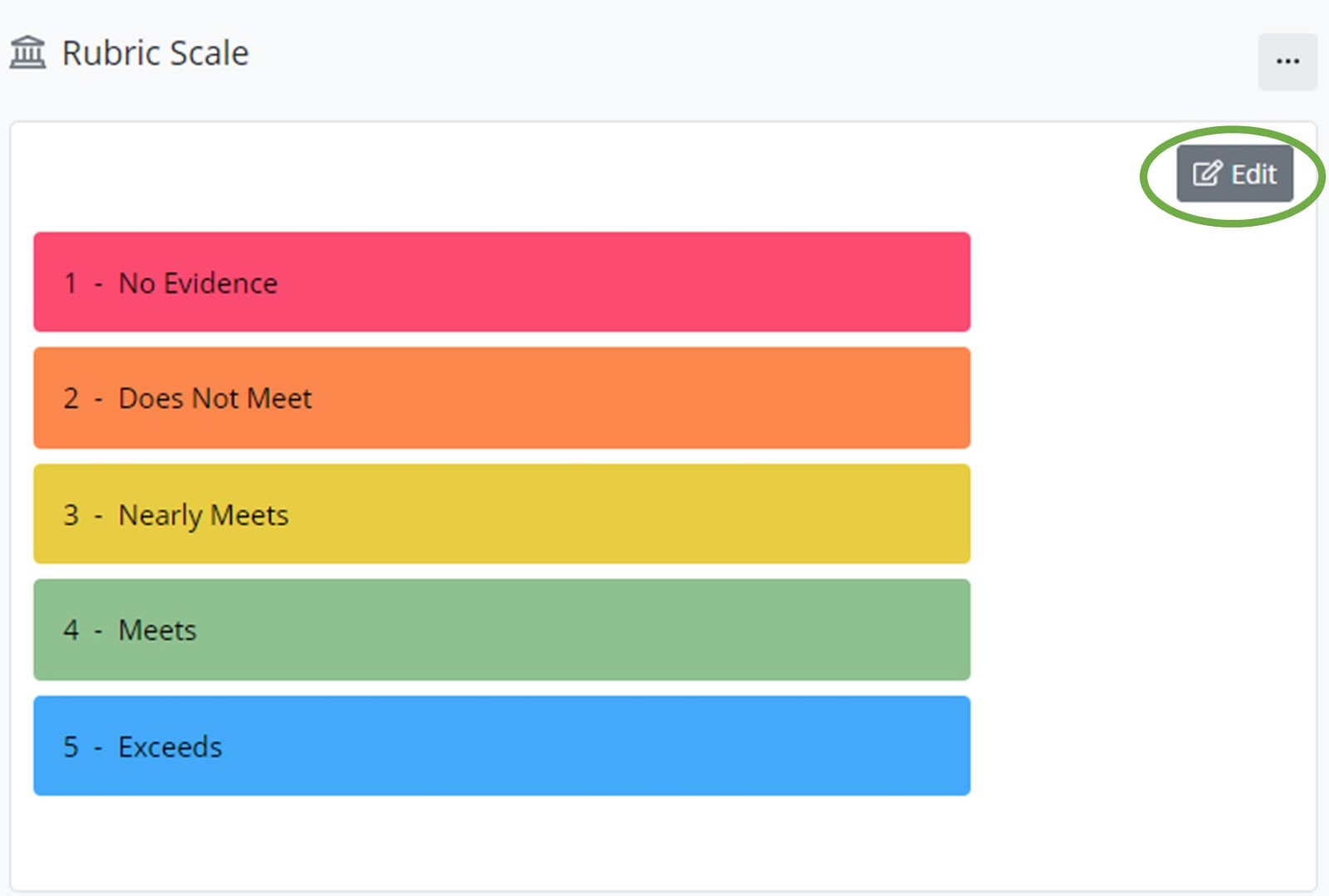1329x896 pixels.
Task: Click the number 2 on the orange level
Action: pyautogui.click(x=71, y=399)
